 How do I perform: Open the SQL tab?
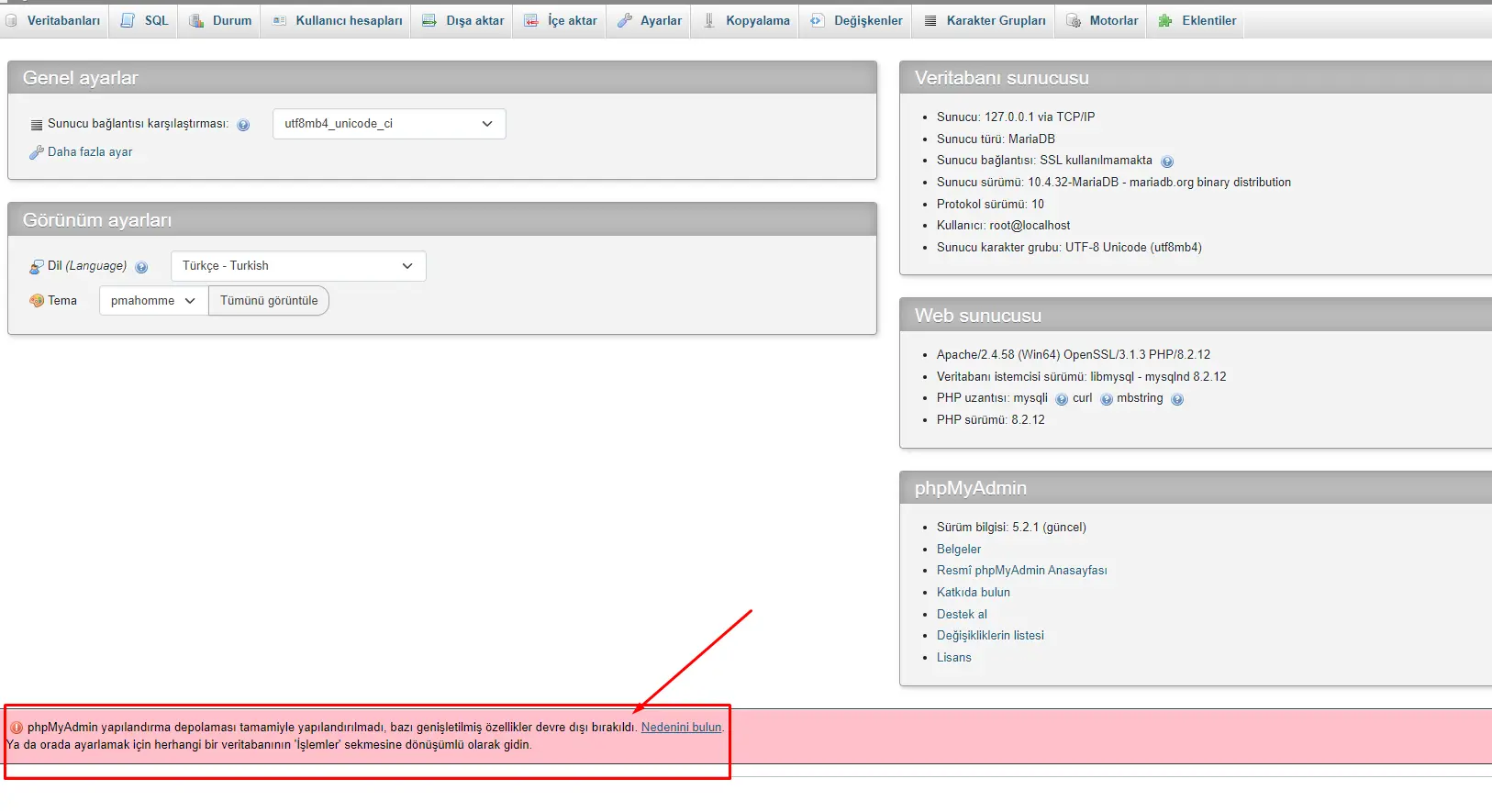(144, 20)
